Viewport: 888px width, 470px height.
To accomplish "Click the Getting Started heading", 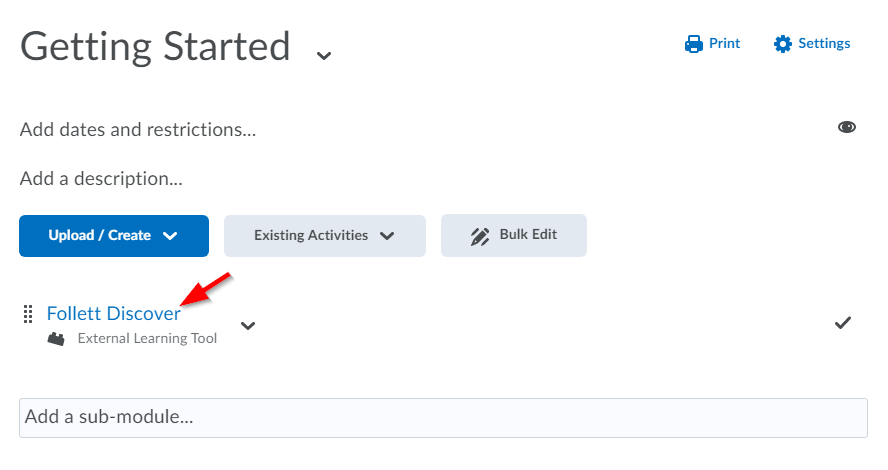I will click(x=155, y=47).
